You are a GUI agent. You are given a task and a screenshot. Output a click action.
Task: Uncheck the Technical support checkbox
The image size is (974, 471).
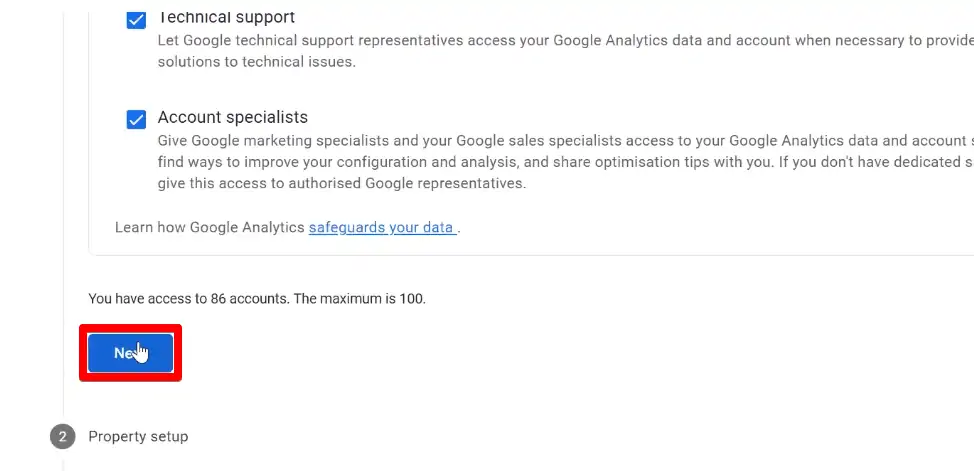[136, 19]
